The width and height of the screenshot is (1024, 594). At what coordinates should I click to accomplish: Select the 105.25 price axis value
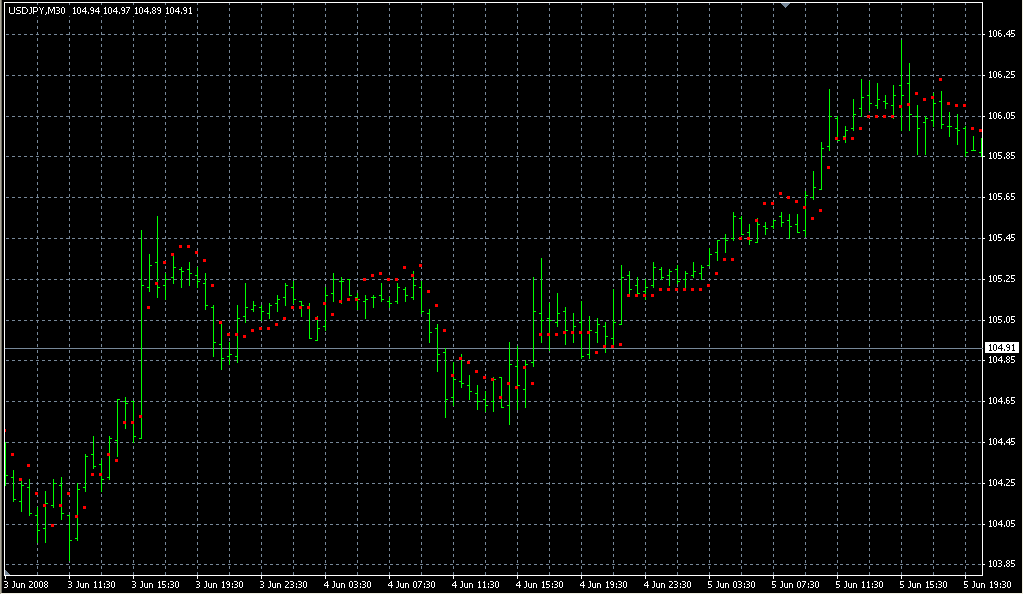pyautogui.click(x=1000, y=279)
